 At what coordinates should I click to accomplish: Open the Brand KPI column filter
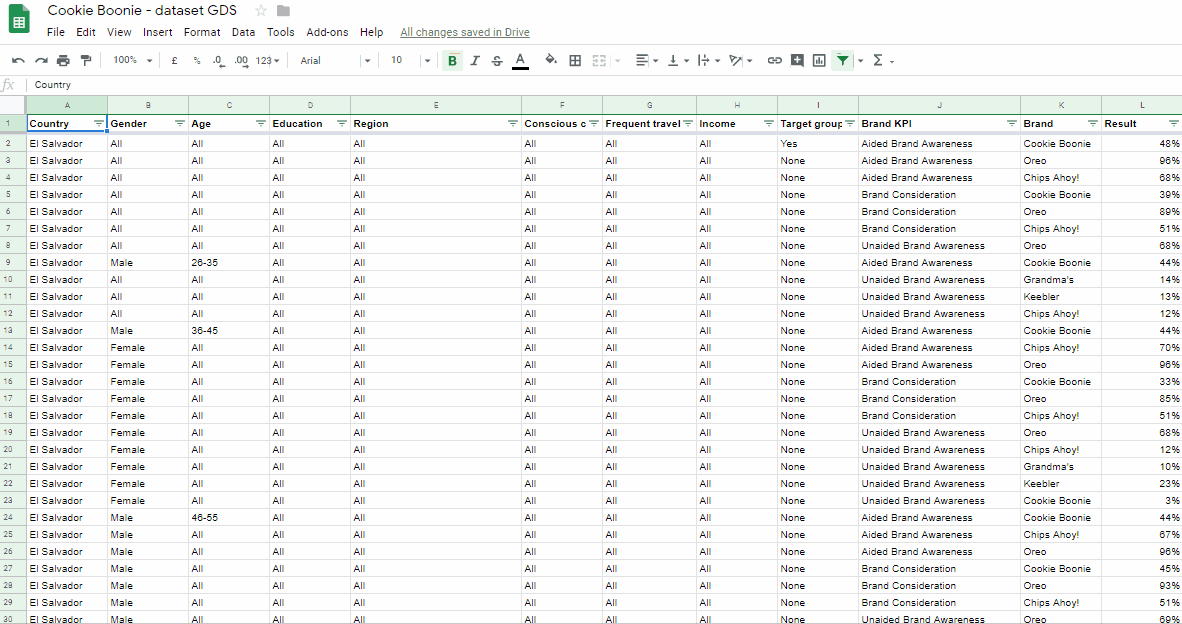coord(1012,124)
